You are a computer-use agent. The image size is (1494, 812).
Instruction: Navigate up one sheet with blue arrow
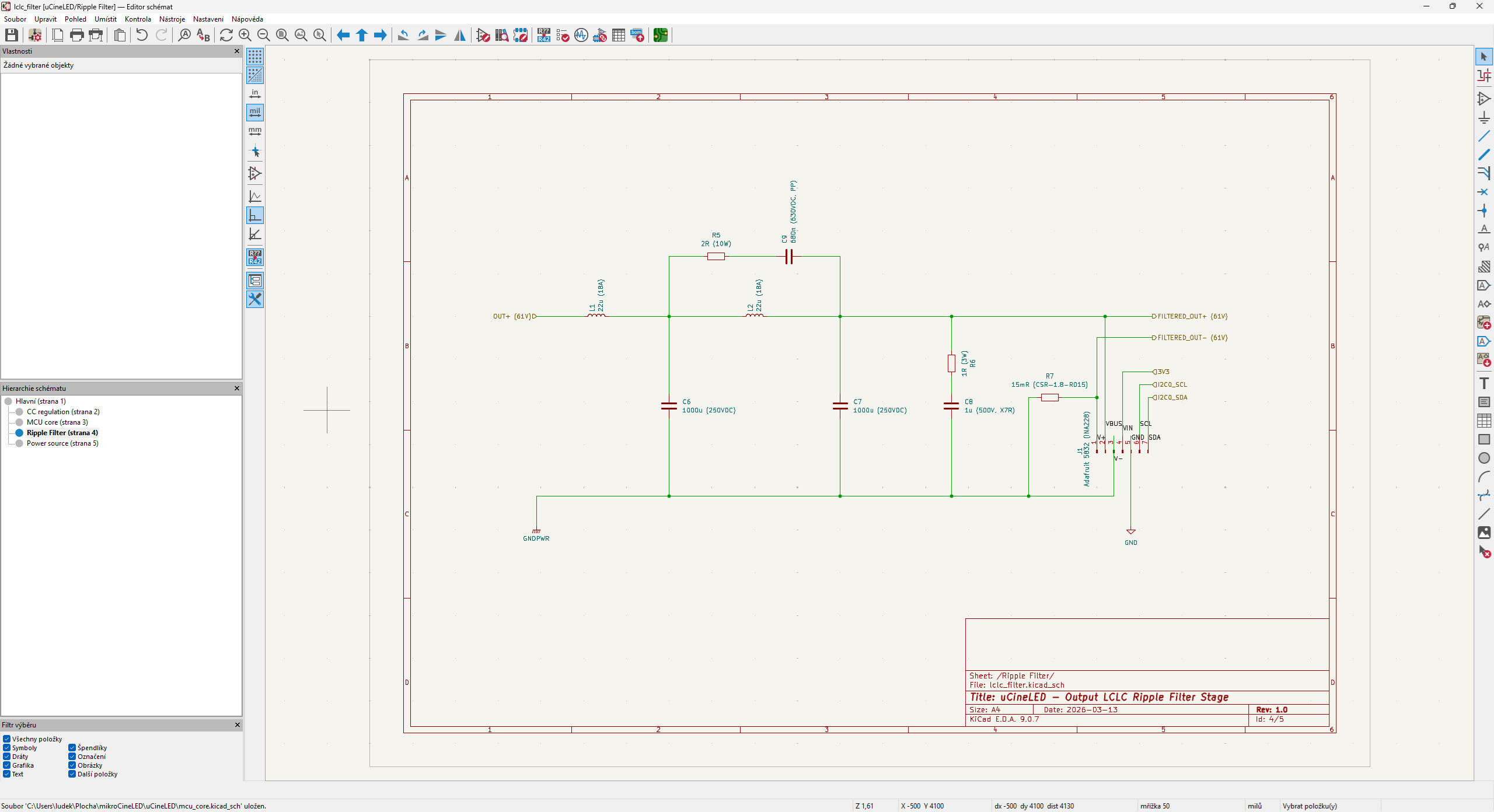(x=362, y=36)
